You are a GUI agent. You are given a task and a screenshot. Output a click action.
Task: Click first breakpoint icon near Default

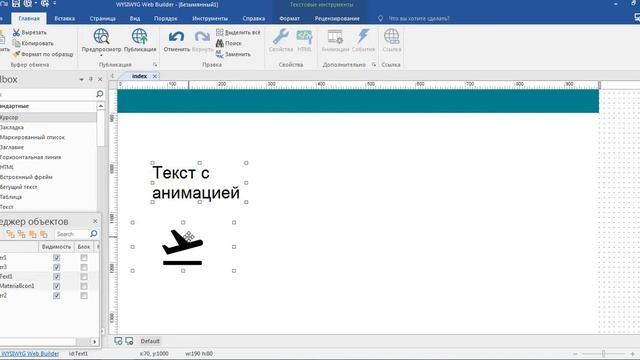118,341
